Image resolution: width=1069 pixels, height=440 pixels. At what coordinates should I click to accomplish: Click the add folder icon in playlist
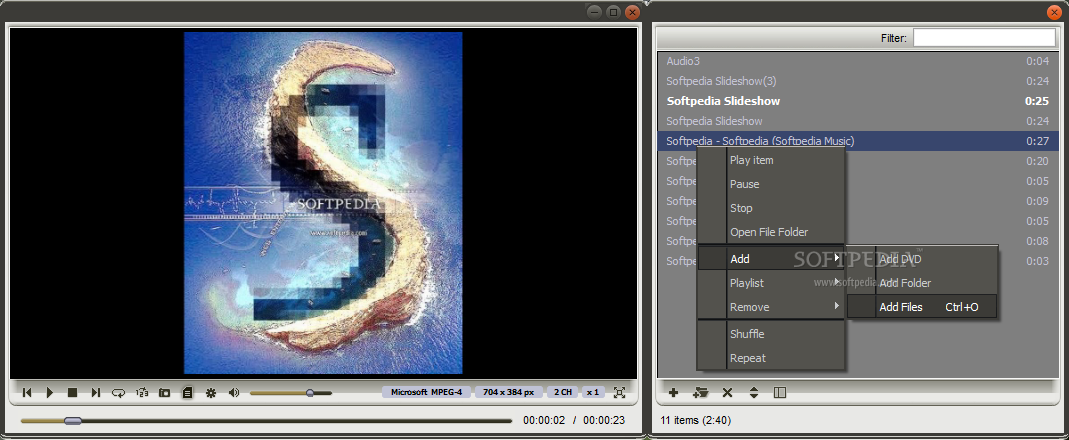[x=700, y=392]
